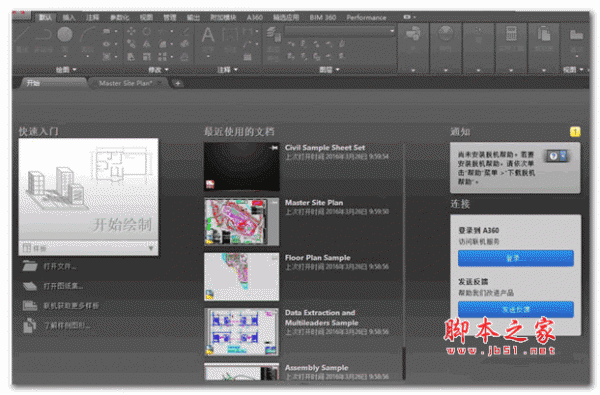
Task: Open the layer selection combo box
Action: pyautogui.click(x=339, y=31)
